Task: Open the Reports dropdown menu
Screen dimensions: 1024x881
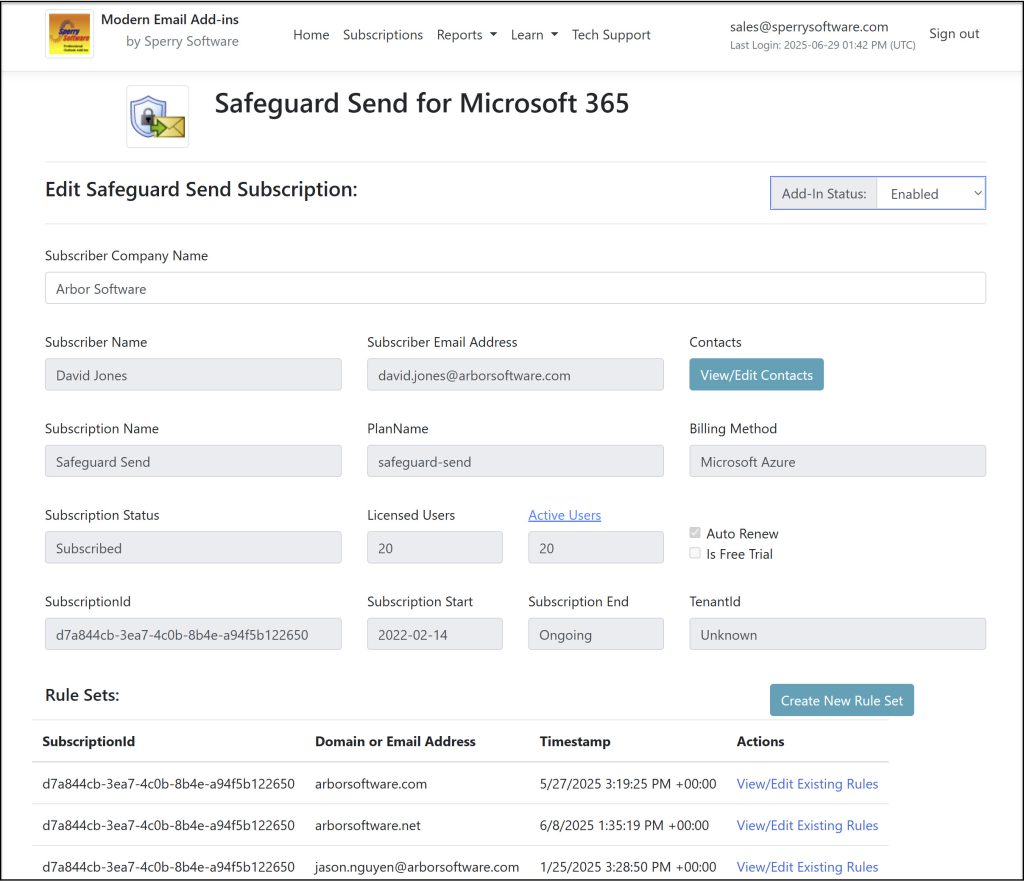Action: pyautogui.click(x=466, y=34)
